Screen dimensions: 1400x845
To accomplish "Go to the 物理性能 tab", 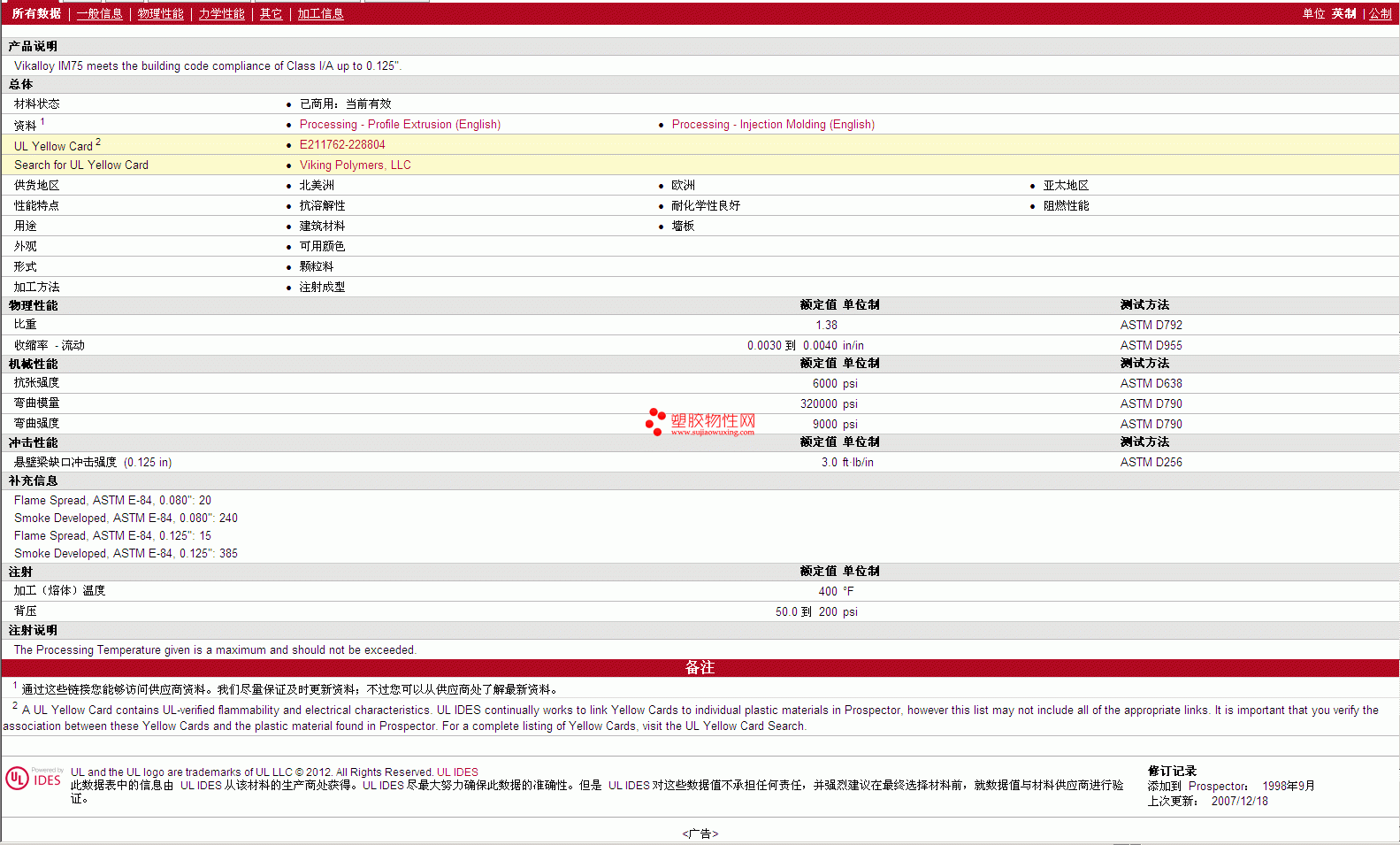I will coord(161,14).
